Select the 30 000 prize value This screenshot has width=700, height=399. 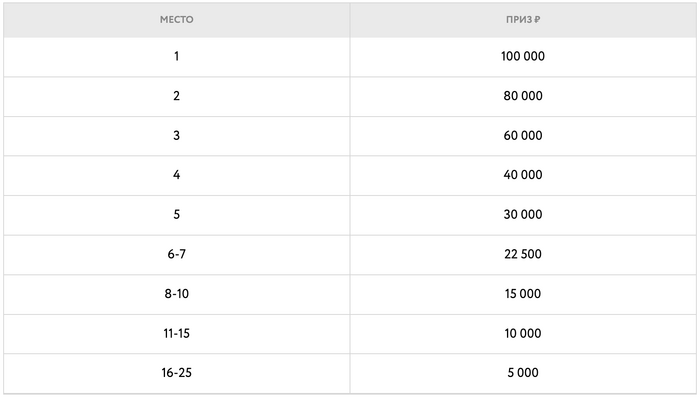coord(523,215)
